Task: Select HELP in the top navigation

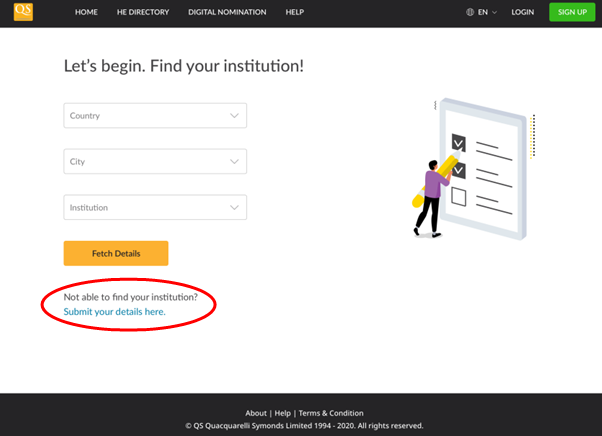Action: 294,12
